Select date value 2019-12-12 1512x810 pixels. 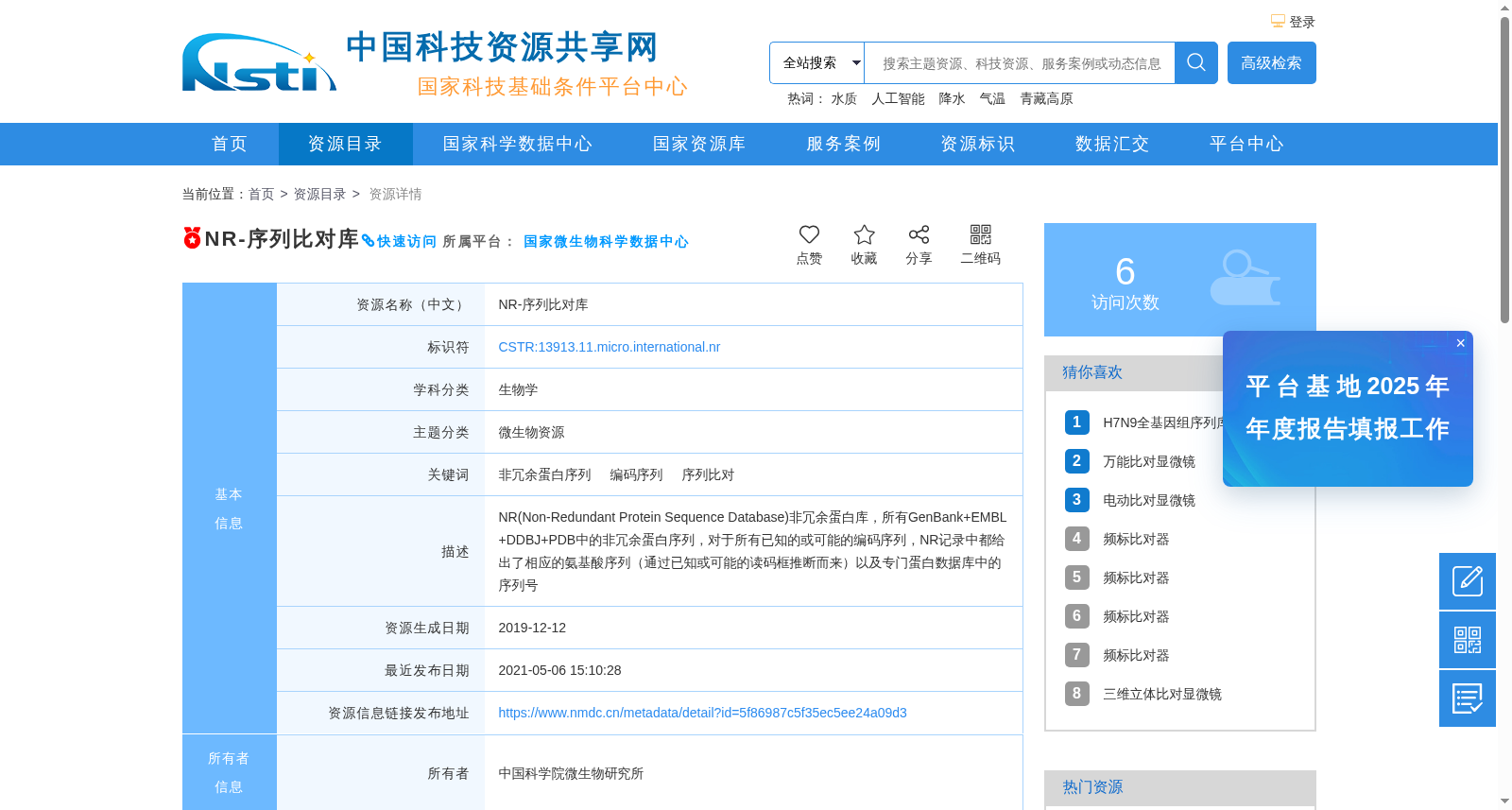point(532,628)
